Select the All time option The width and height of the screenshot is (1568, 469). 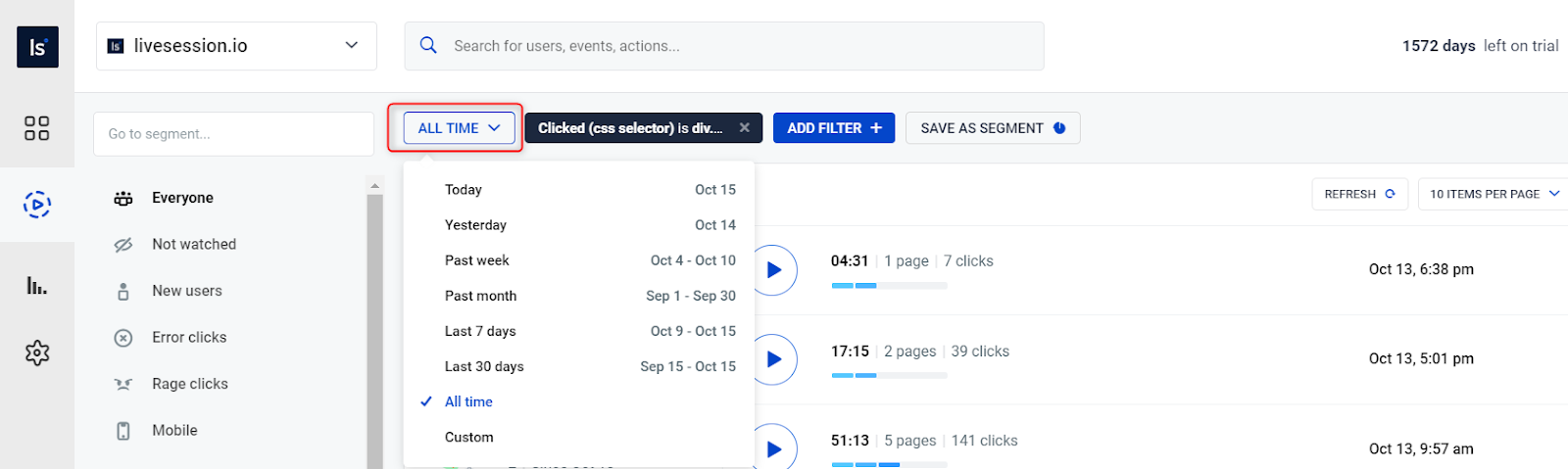click(x=579, y=401)
